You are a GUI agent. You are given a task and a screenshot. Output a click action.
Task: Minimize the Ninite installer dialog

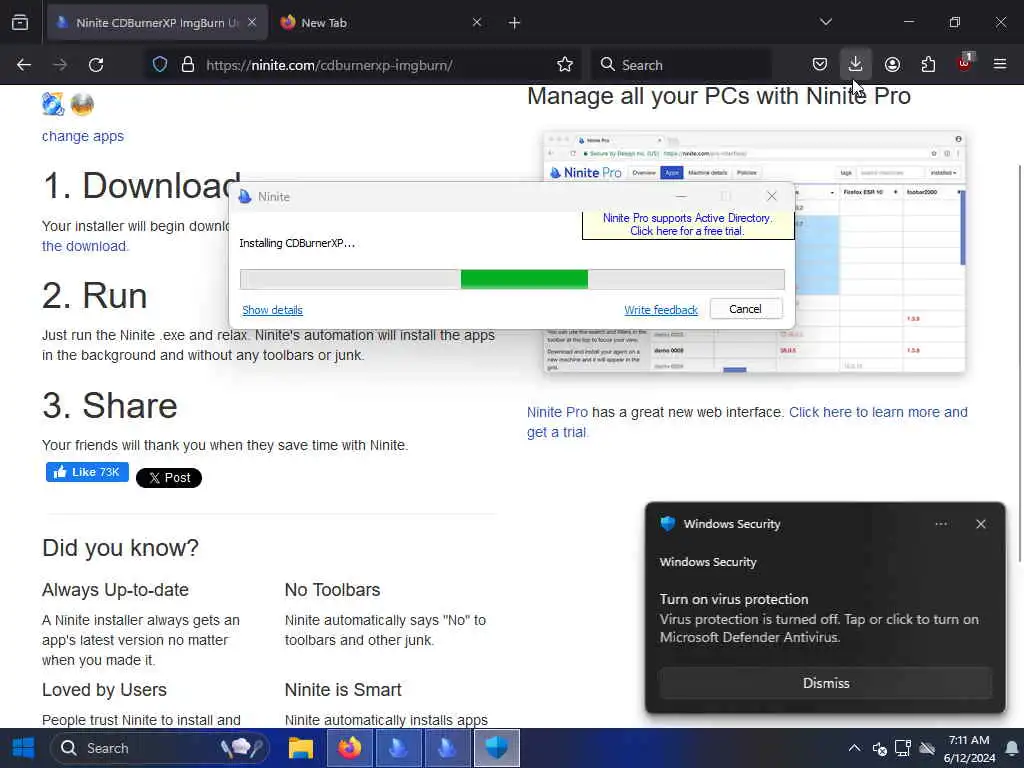[681, 197]
